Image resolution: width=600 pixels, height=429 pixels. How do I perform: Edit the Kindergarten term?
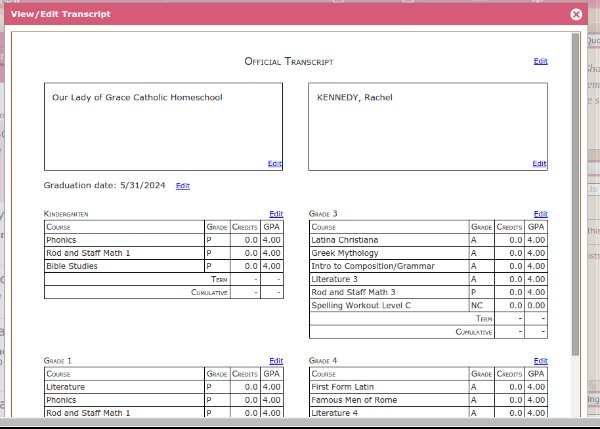tap(276, 214)
